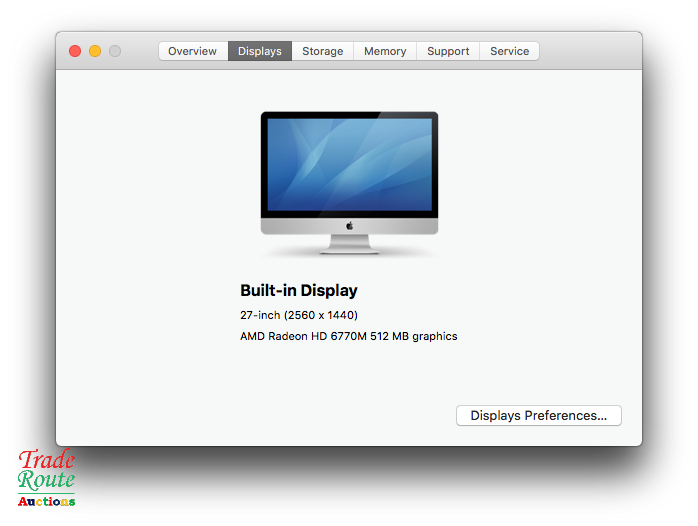Click the AMD Radeon HD 6770M graphics text
698x526 pixels.
tap(349, 336)
